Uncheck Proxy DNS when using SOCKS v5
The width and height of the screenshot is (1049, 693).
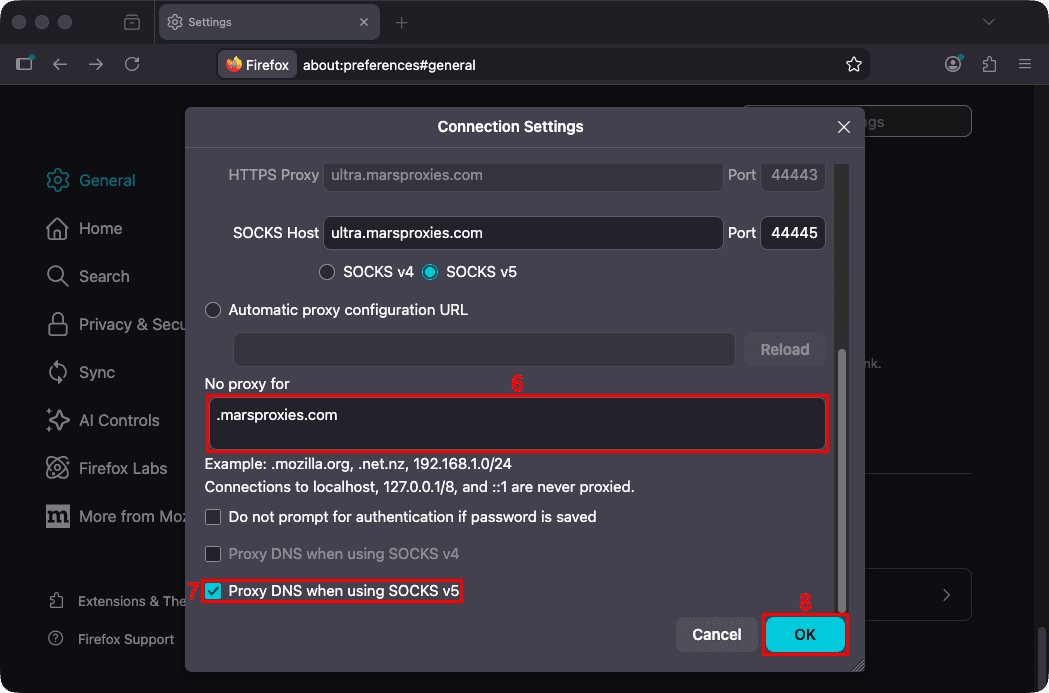click(x=213, y=591)
